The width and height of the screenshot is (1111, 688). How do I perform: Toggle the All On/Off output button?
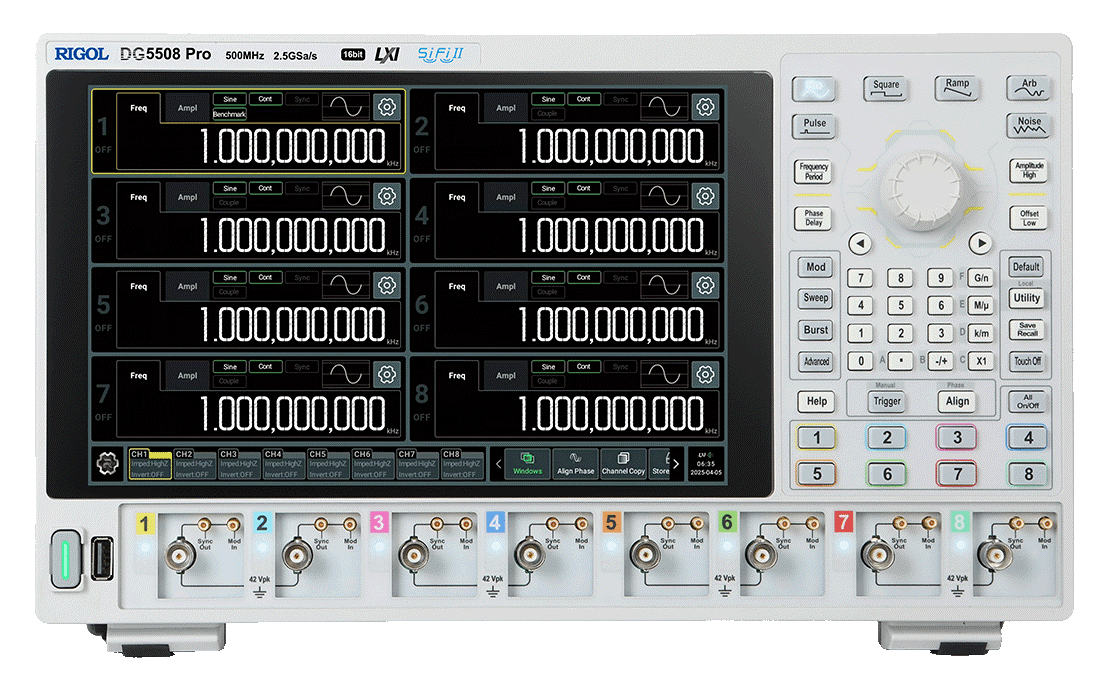click(x=1027, y=401)
